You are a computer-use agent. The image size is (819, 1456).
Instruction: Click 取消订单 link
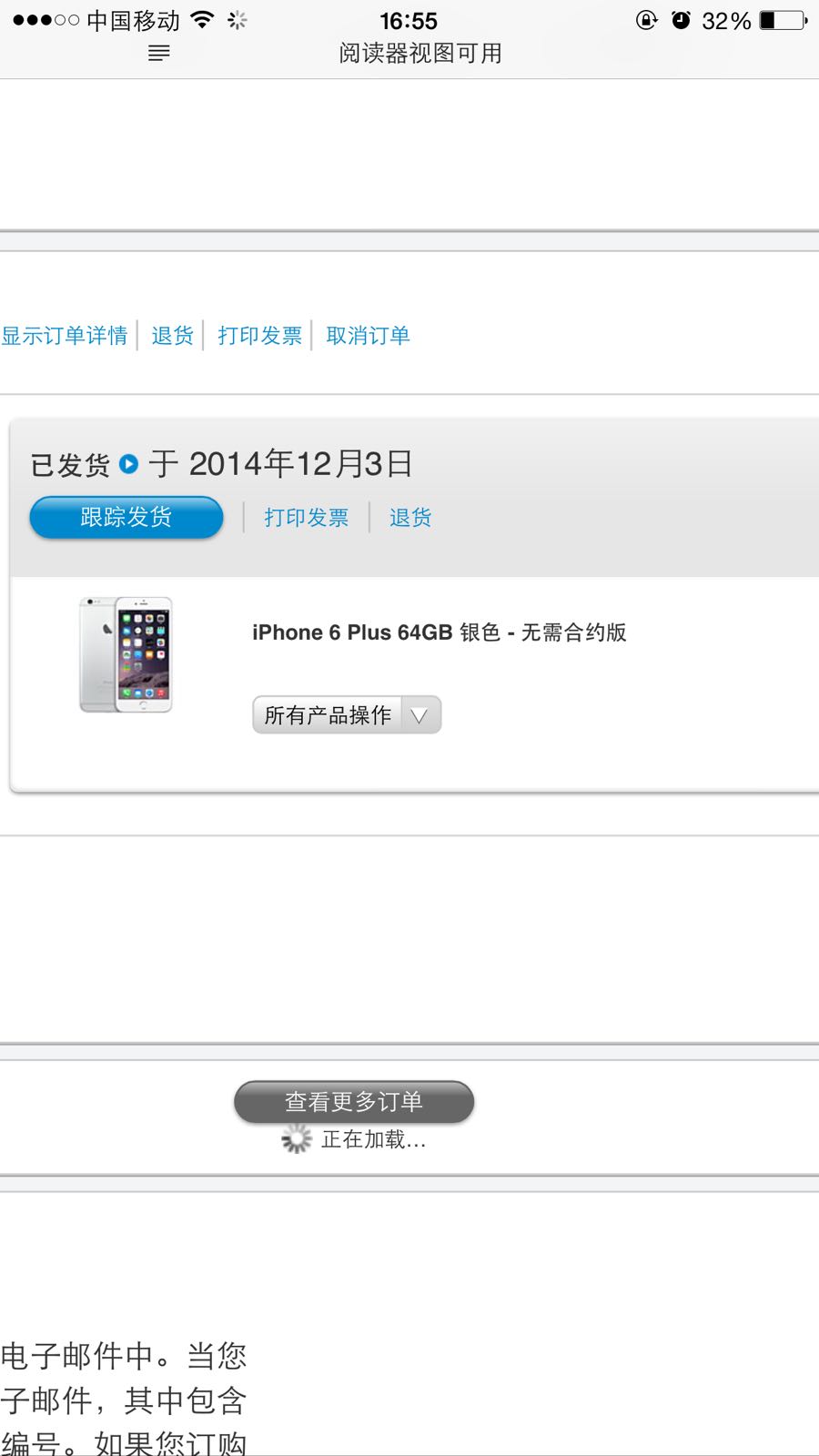368,336
